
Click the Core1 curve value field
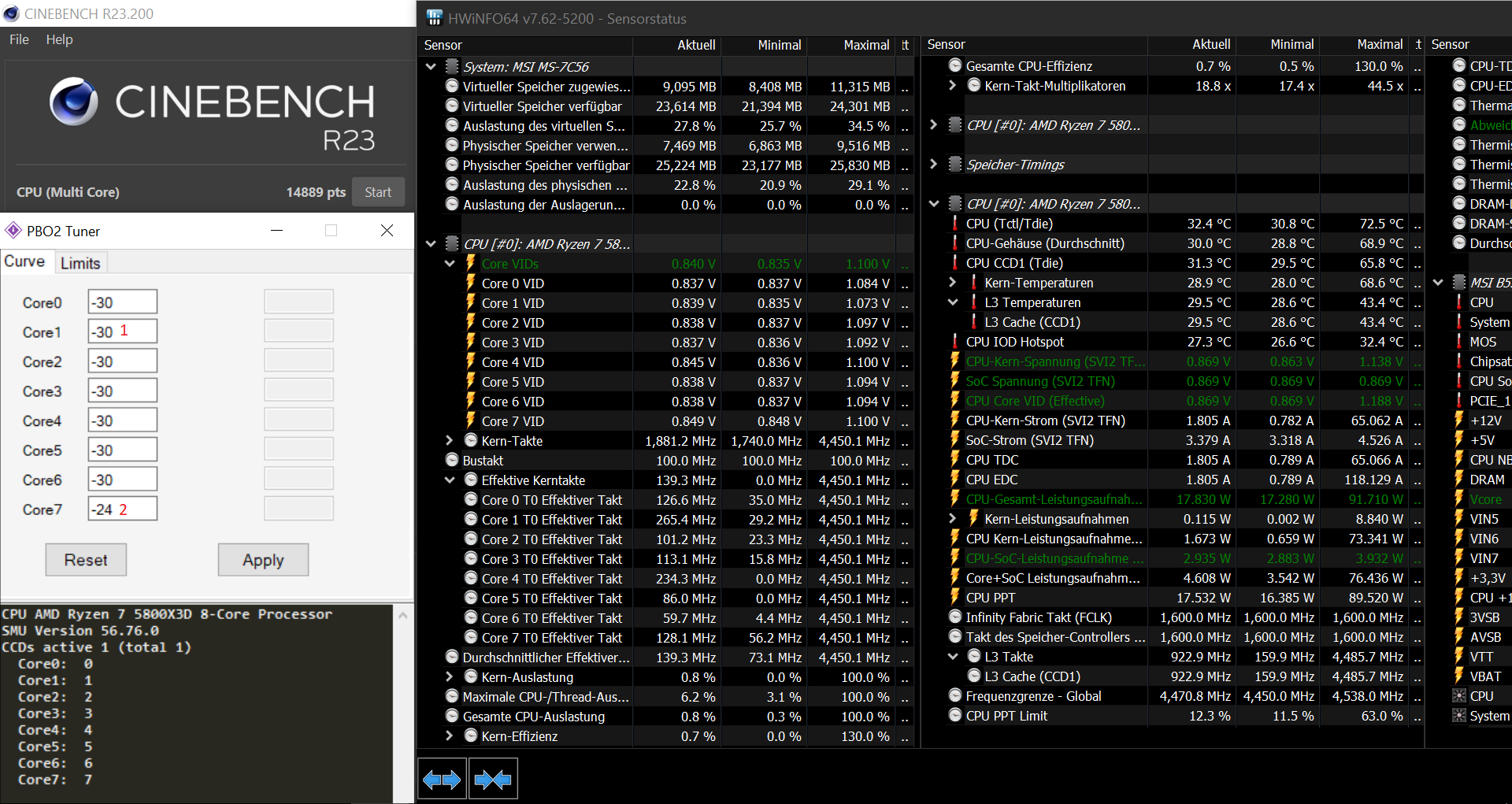[122, 332]
